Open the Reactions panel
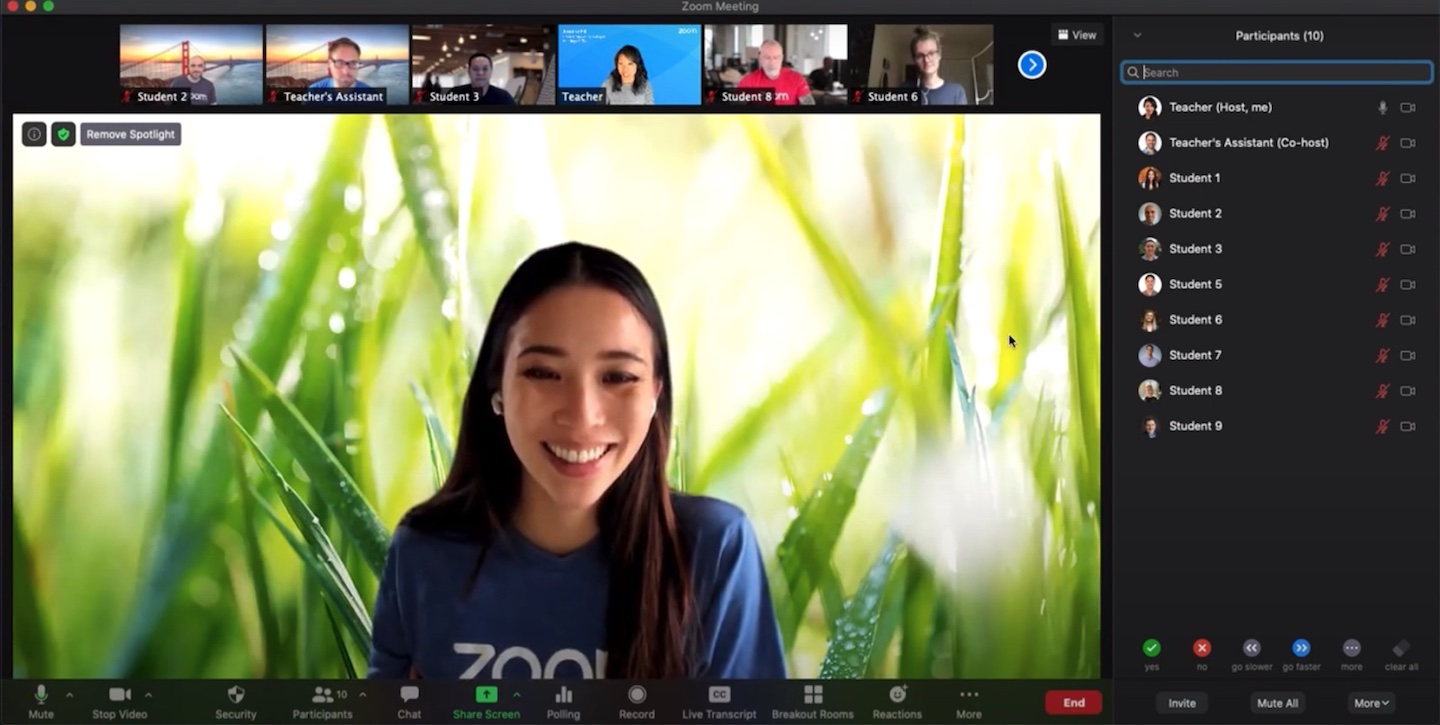The width and height of the screenshot is (1440, 725). [x=896, y=700]
